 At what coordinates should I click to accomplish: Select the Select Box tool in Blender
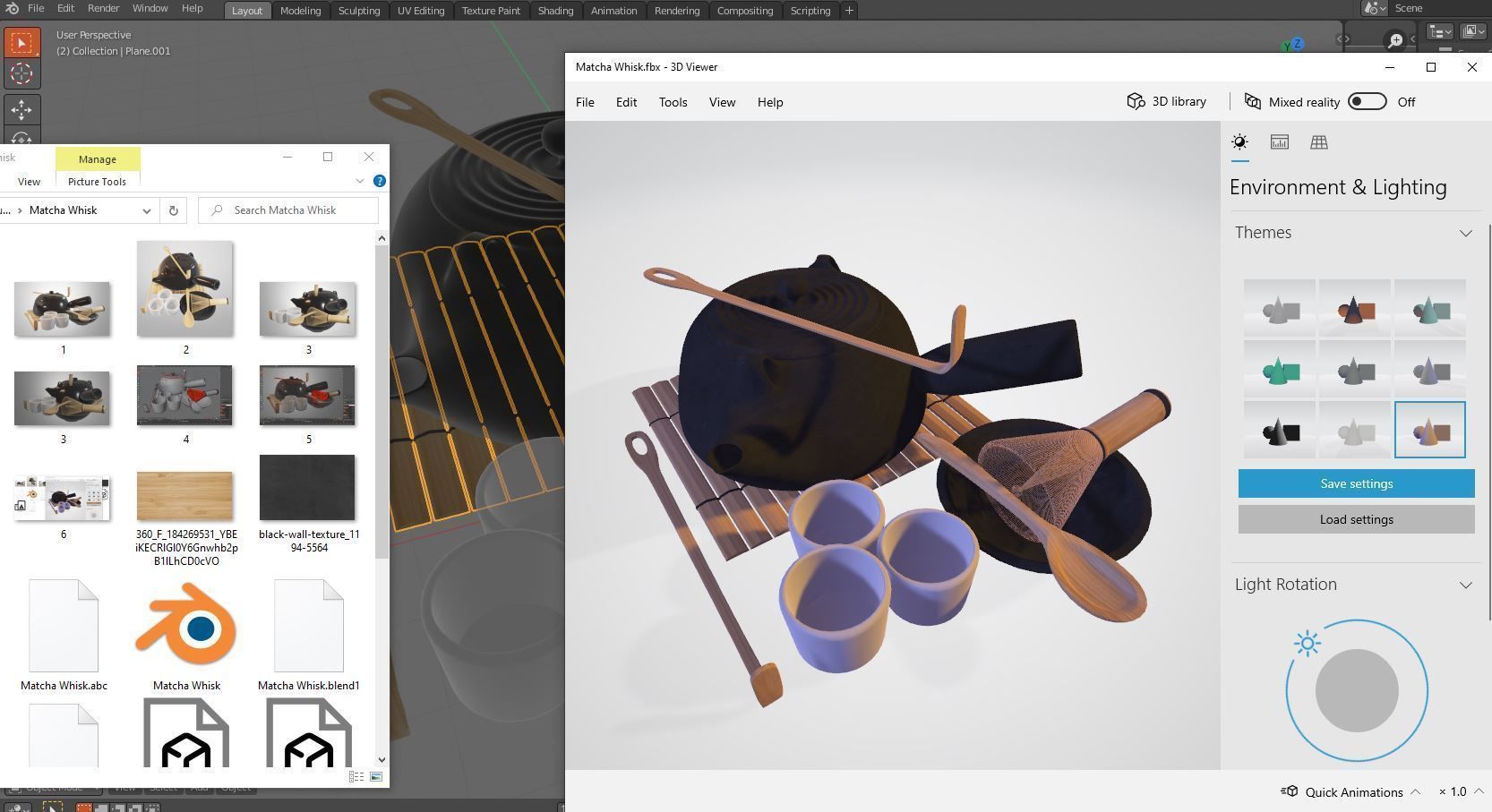tap(21, 42)
